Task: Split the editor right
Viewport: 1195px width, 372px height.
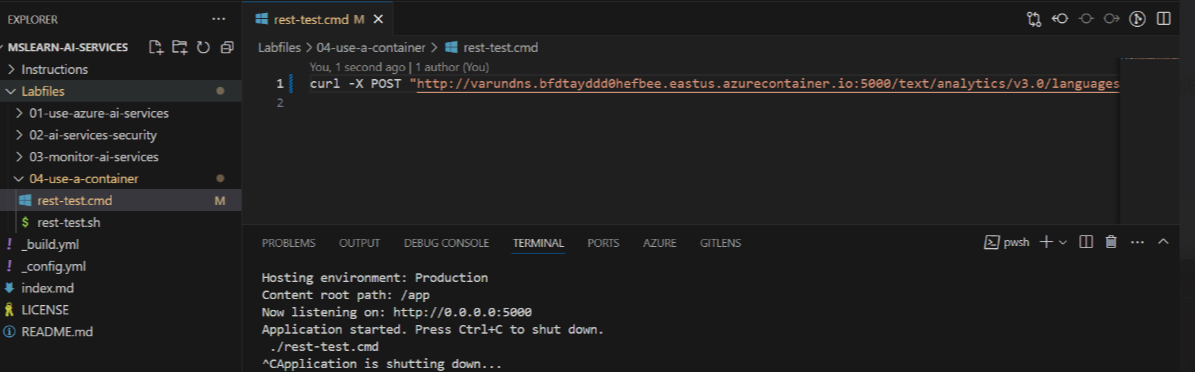Action: tap(1163, 19)
